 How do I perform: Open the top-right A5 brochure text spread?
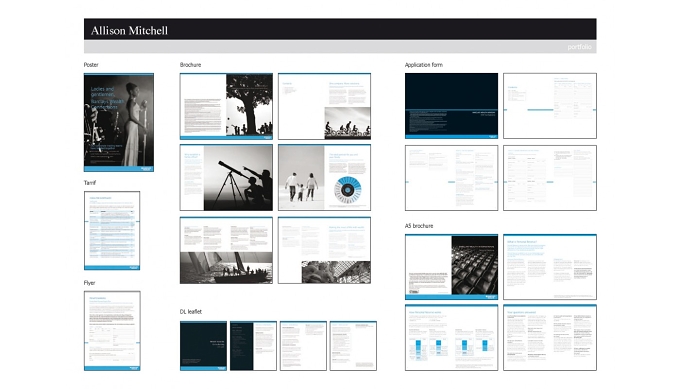550,267
